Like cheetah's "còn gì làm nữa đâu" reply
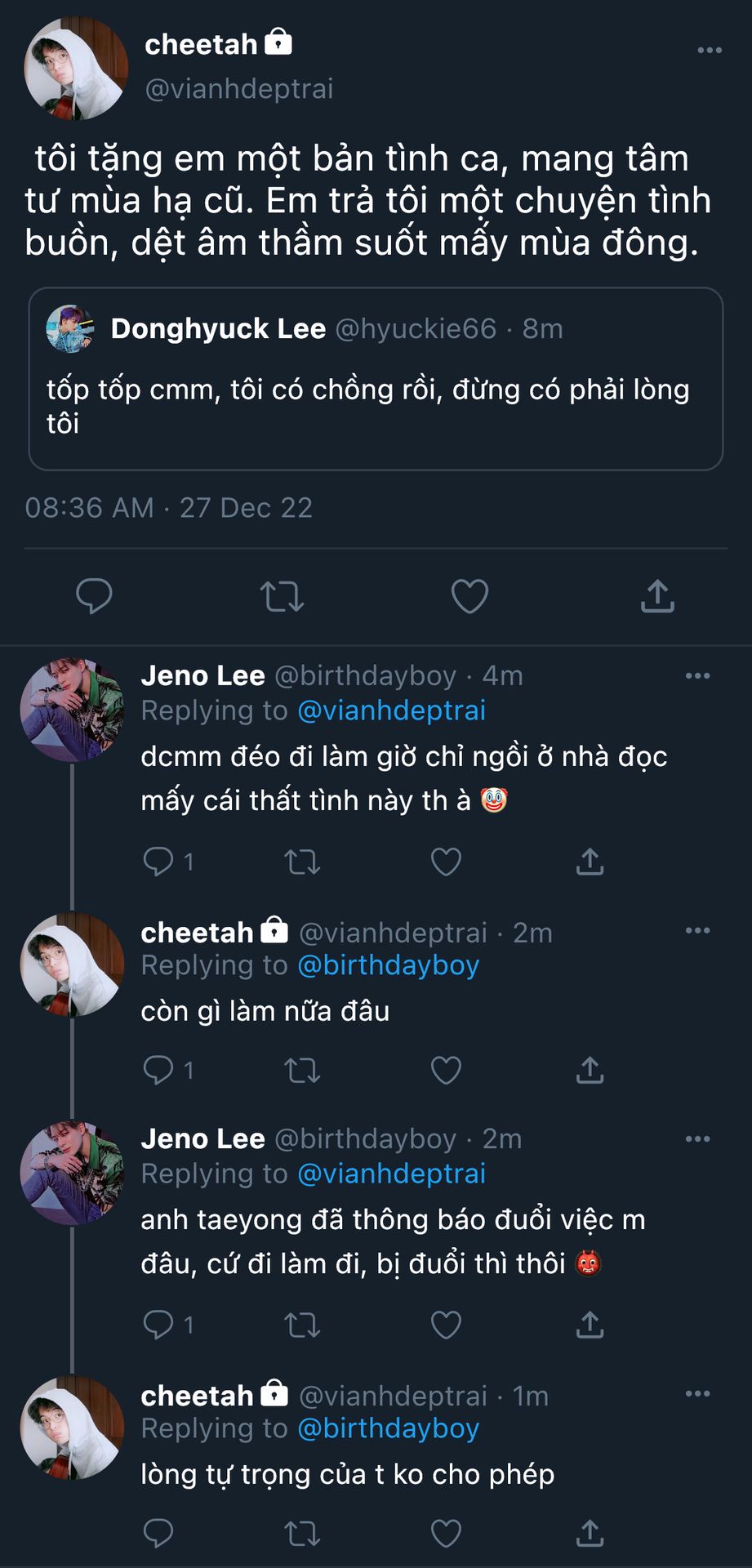 (446, 1070)
